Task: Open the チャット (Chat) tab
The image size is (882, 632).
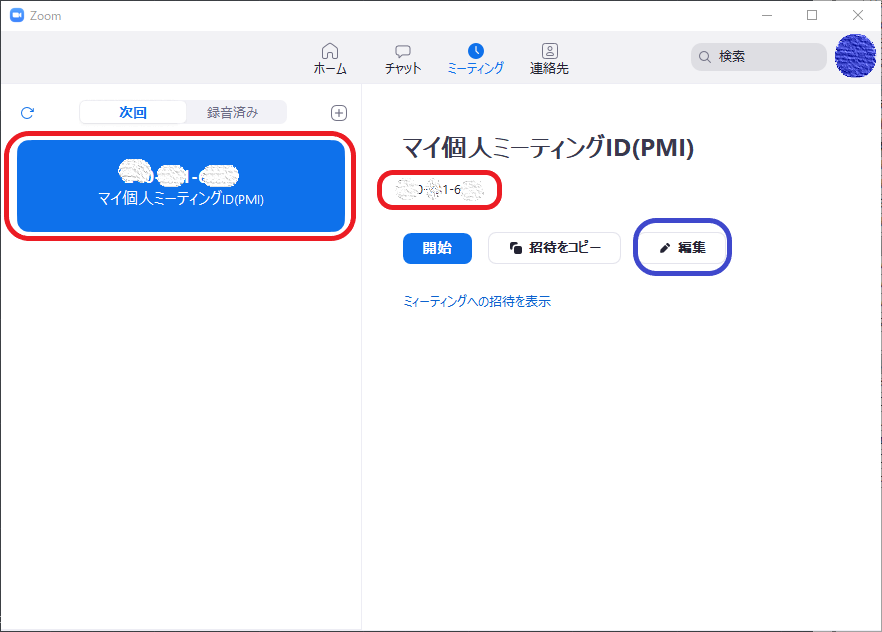Action: click(403, 59)
